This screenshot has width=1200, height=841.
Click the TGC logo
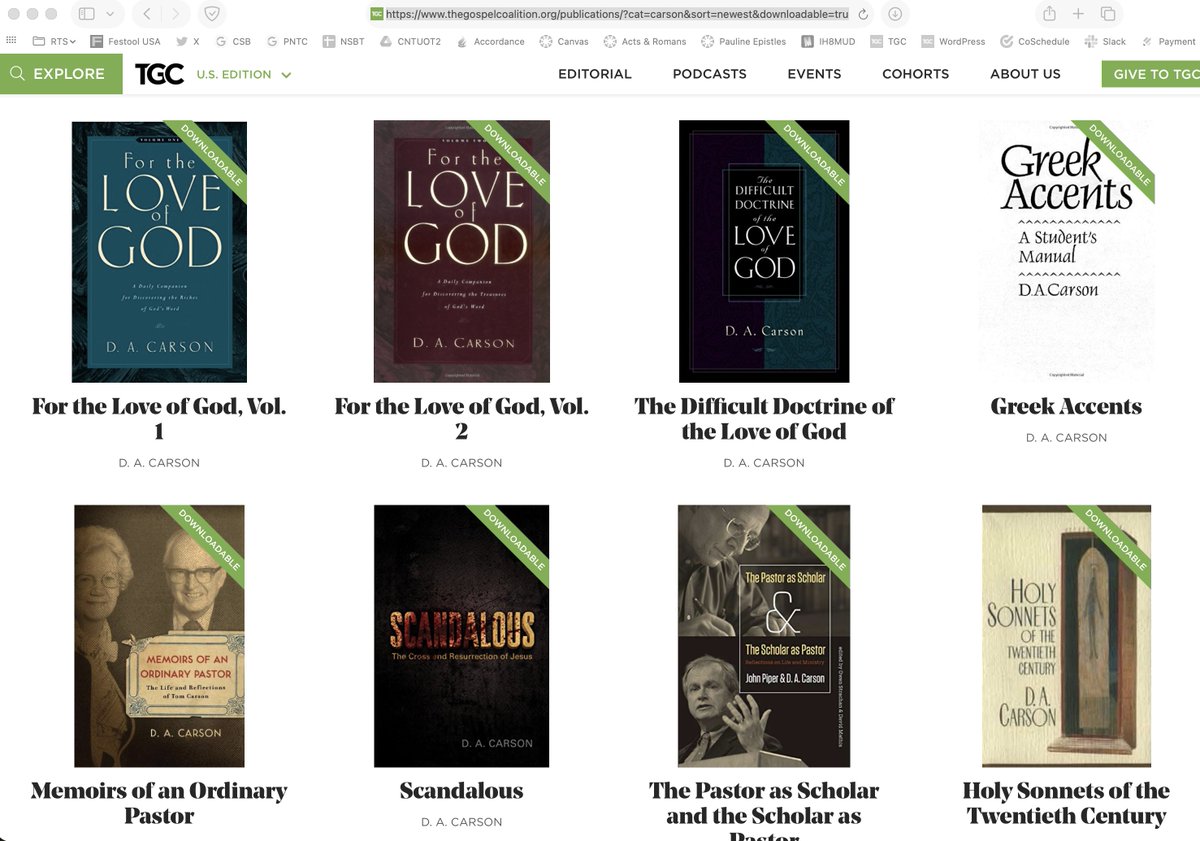coord(159,74)
